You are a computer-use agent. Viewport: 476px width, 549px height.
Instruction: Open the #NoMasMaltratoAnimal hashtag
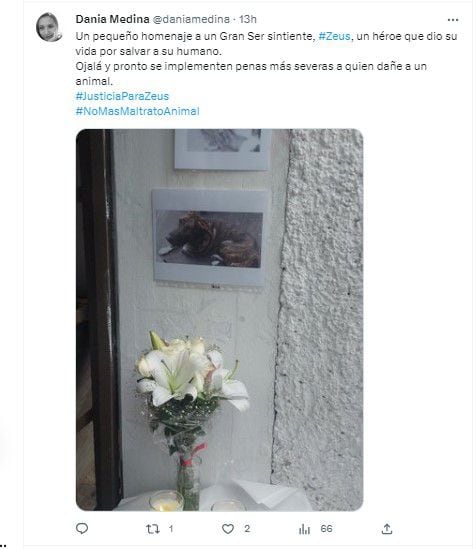pyautogui.click(x=138, y=111)
